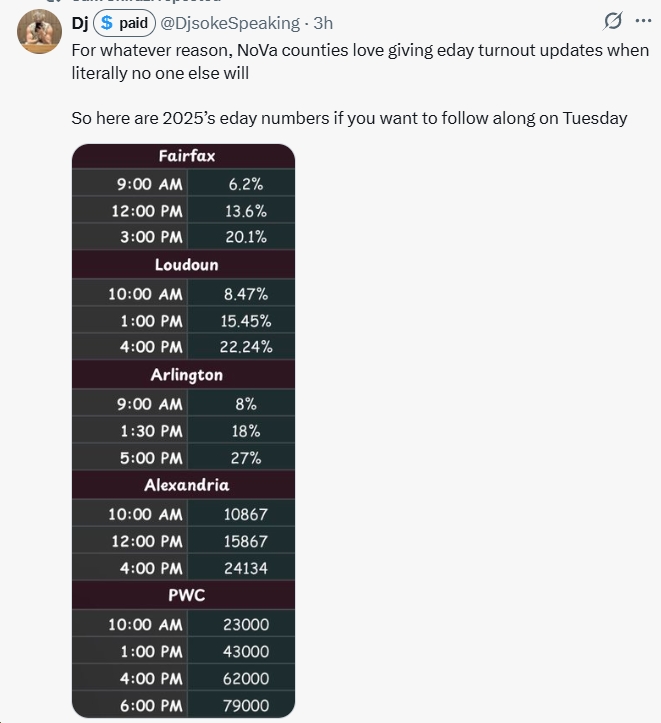Click the display name Dj
This screenshot has width=661, height=723.
point(80,22)
